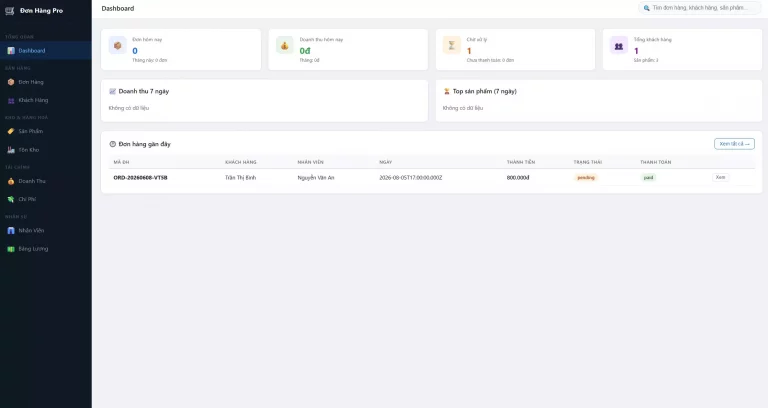Click the Dashboard page title in header
This screenshot has height=408, width=768.
click(118, 8)
